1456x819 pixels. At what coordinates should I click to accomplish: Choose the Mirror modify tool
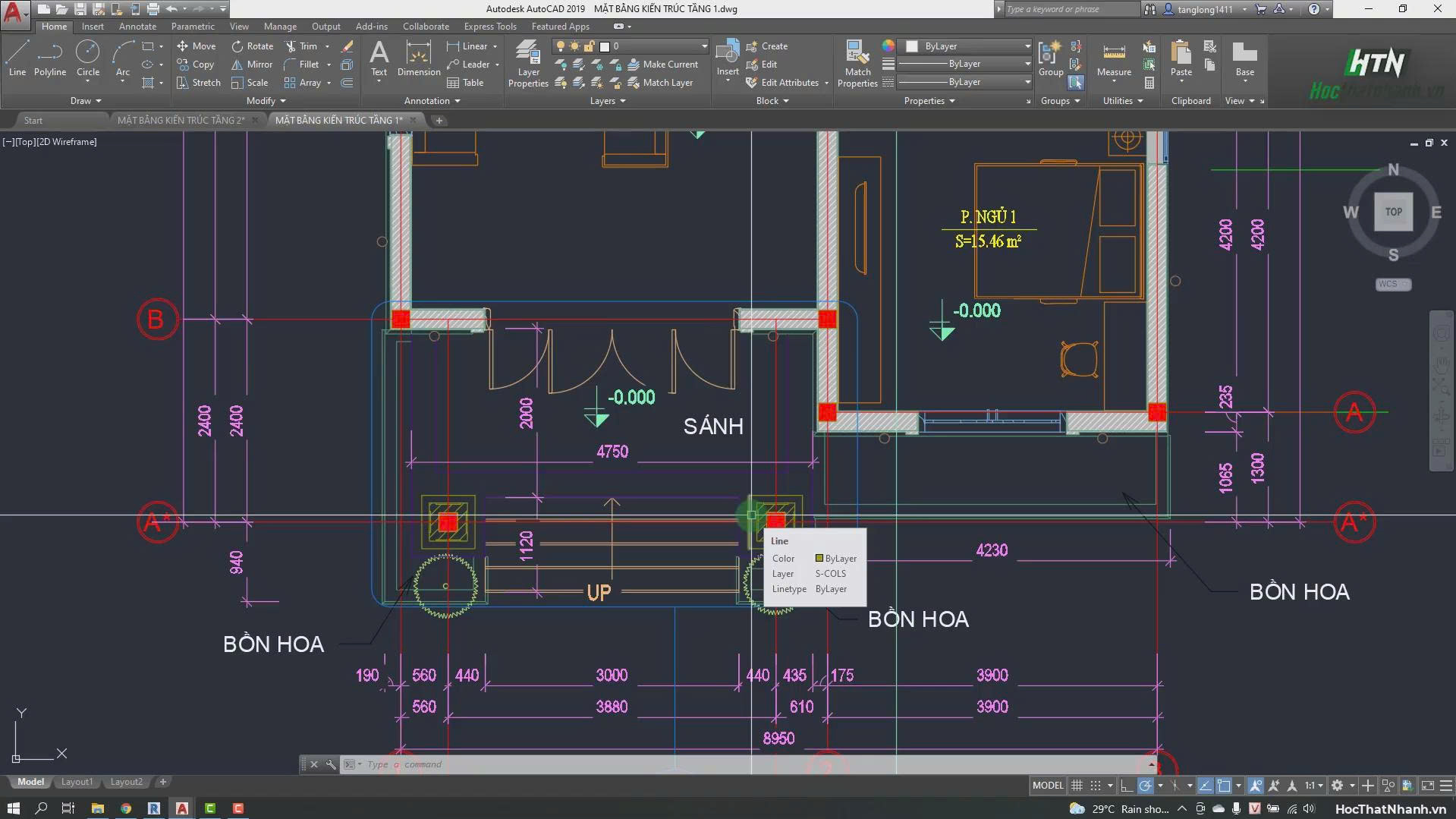[252, 65]
